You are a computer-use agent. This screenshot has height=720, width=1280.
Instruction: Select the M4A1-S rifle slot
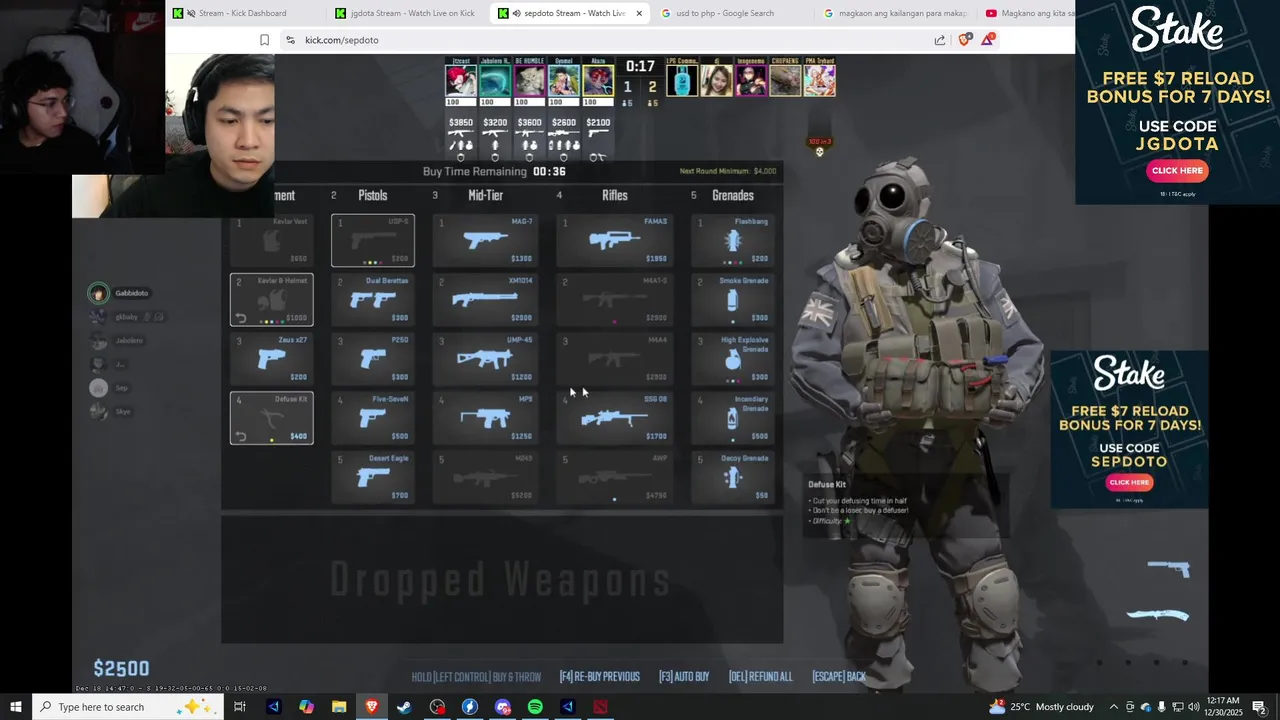[x=614, y=300]
